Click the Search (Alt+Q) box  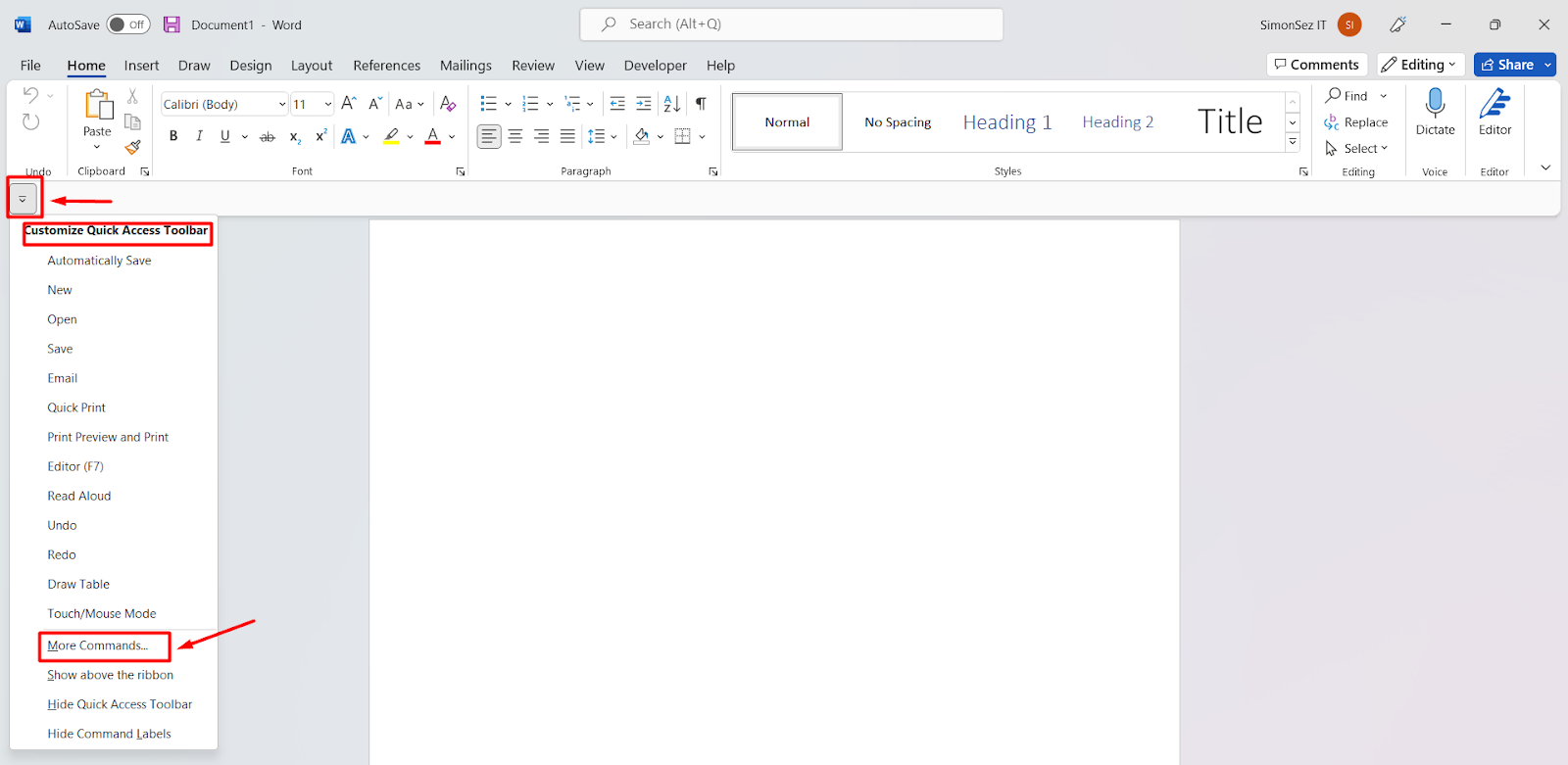[792, 24]
